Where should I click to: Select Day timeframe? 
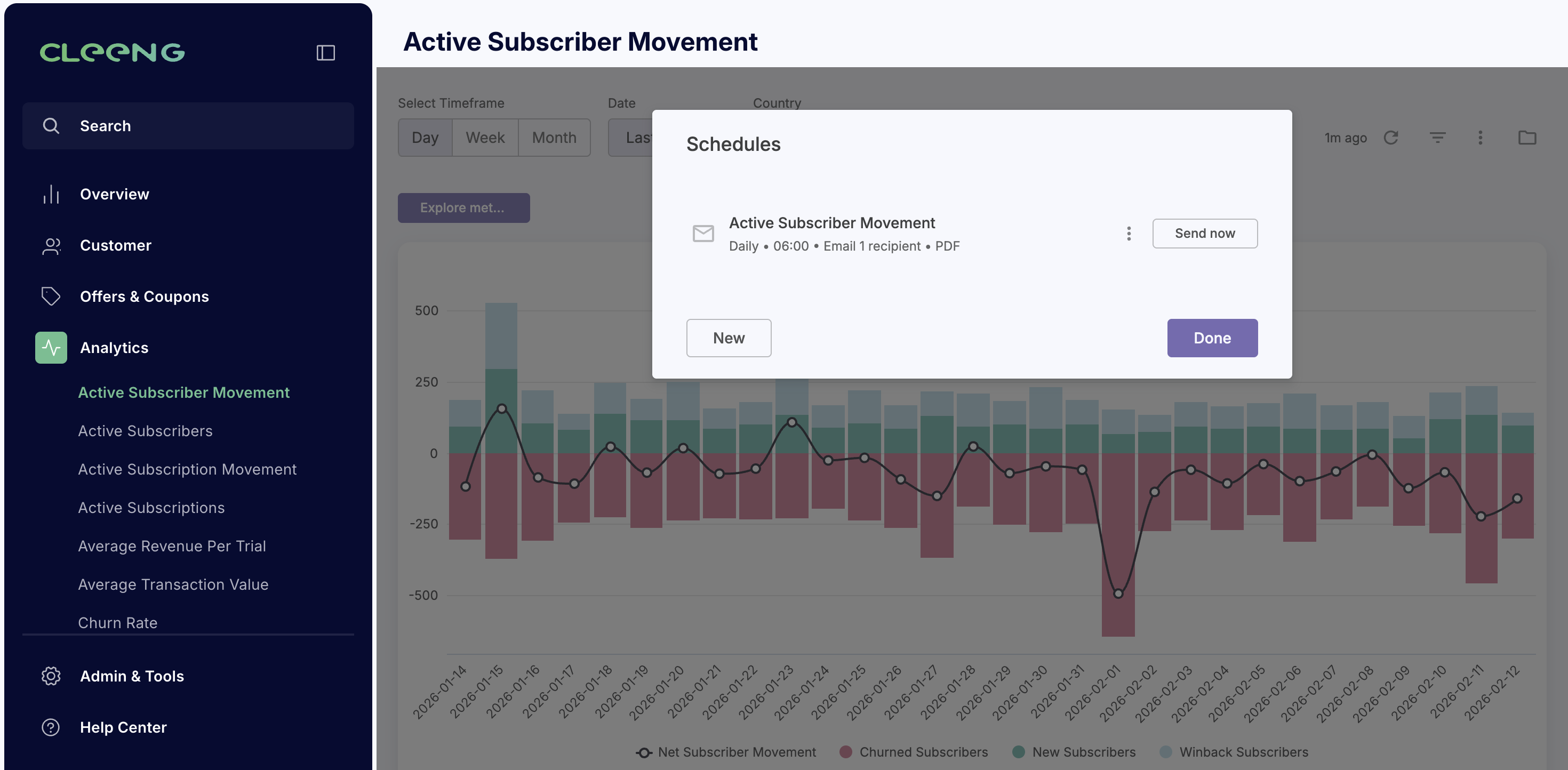(x=425, y=138)
